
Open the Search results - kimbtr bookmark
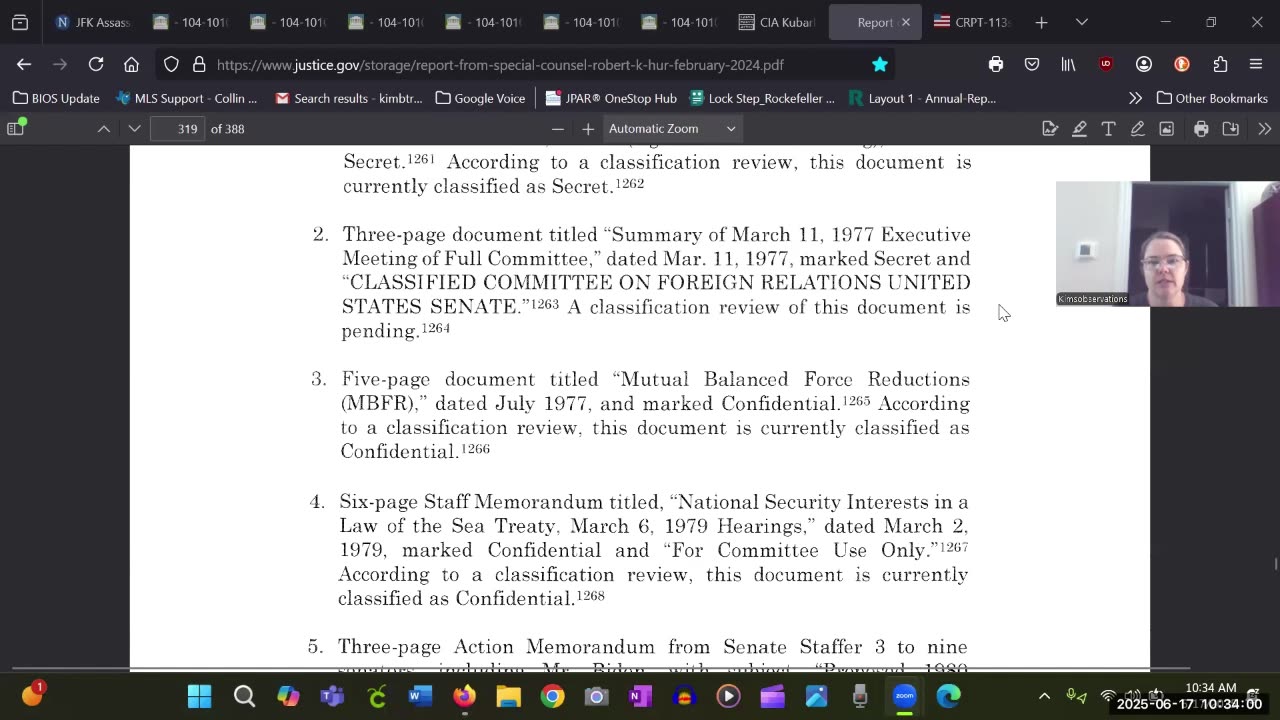[348, 98]
